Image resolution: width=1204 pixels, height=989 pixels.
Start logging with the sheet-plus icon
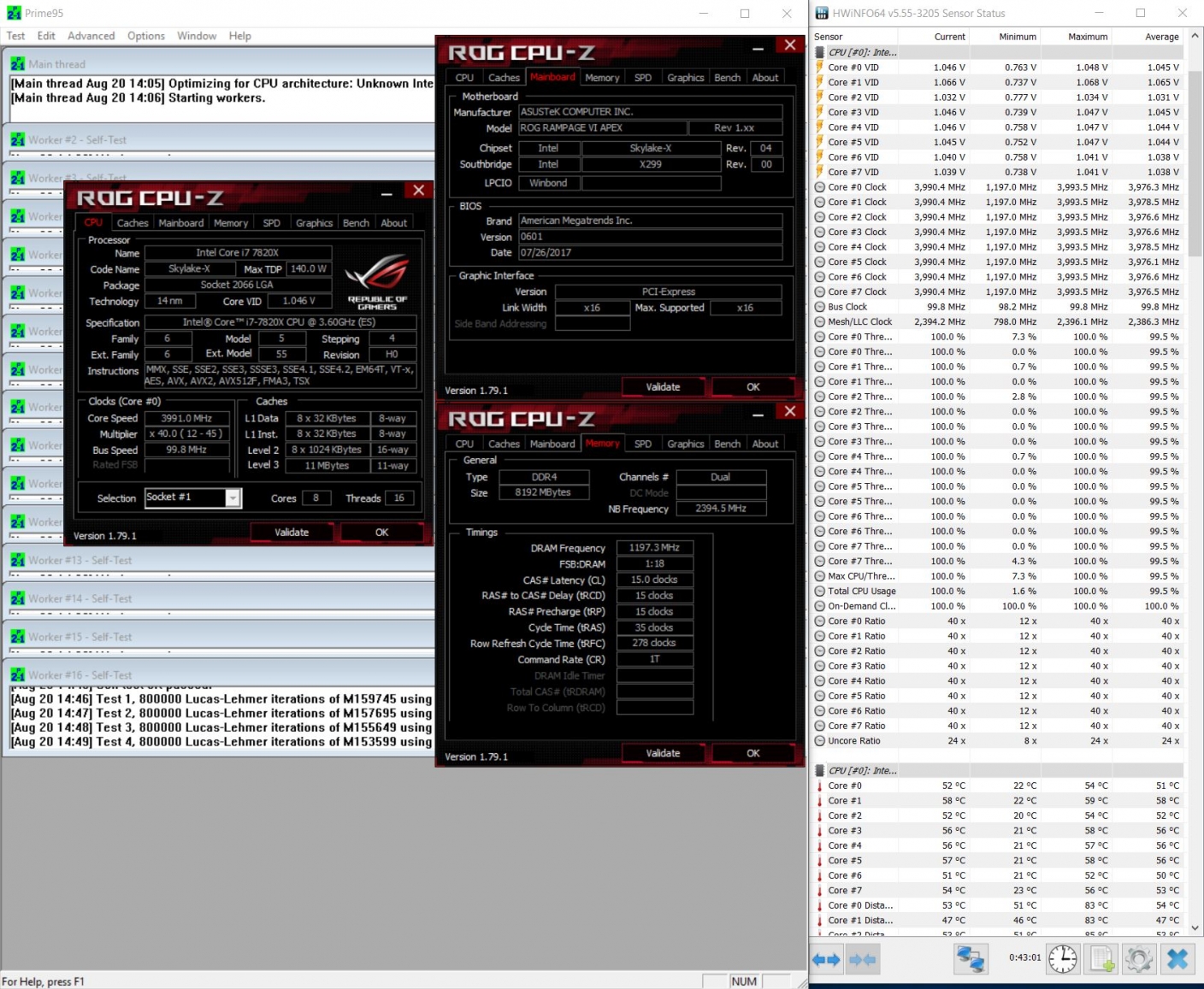tap(1101, 959)
